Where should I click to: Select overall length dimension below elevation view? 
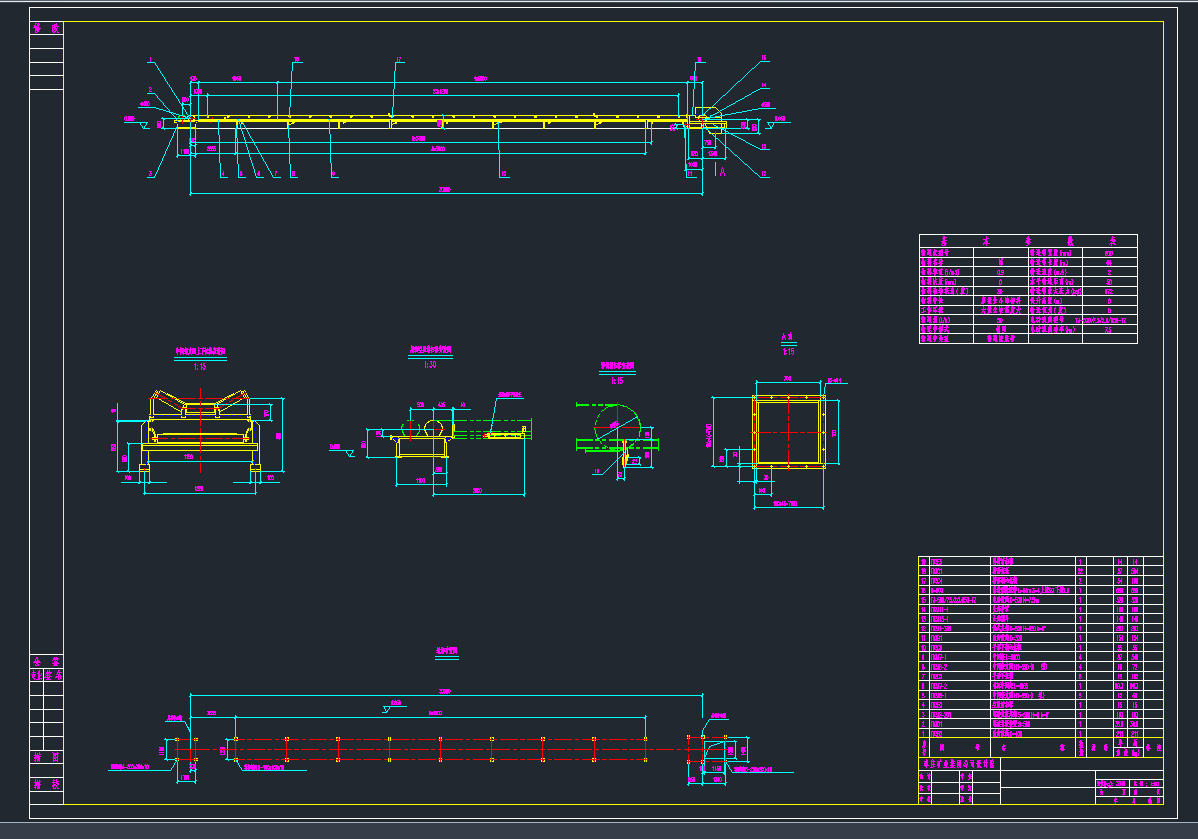445,189
